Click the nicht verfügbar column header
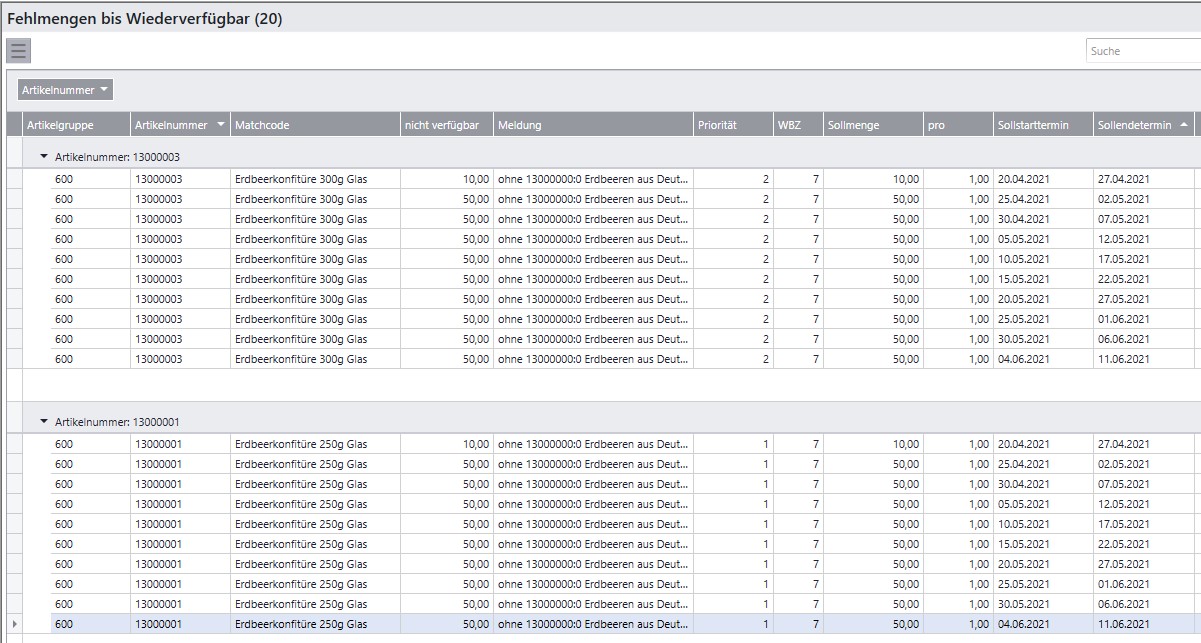 [x=441, y=125]
